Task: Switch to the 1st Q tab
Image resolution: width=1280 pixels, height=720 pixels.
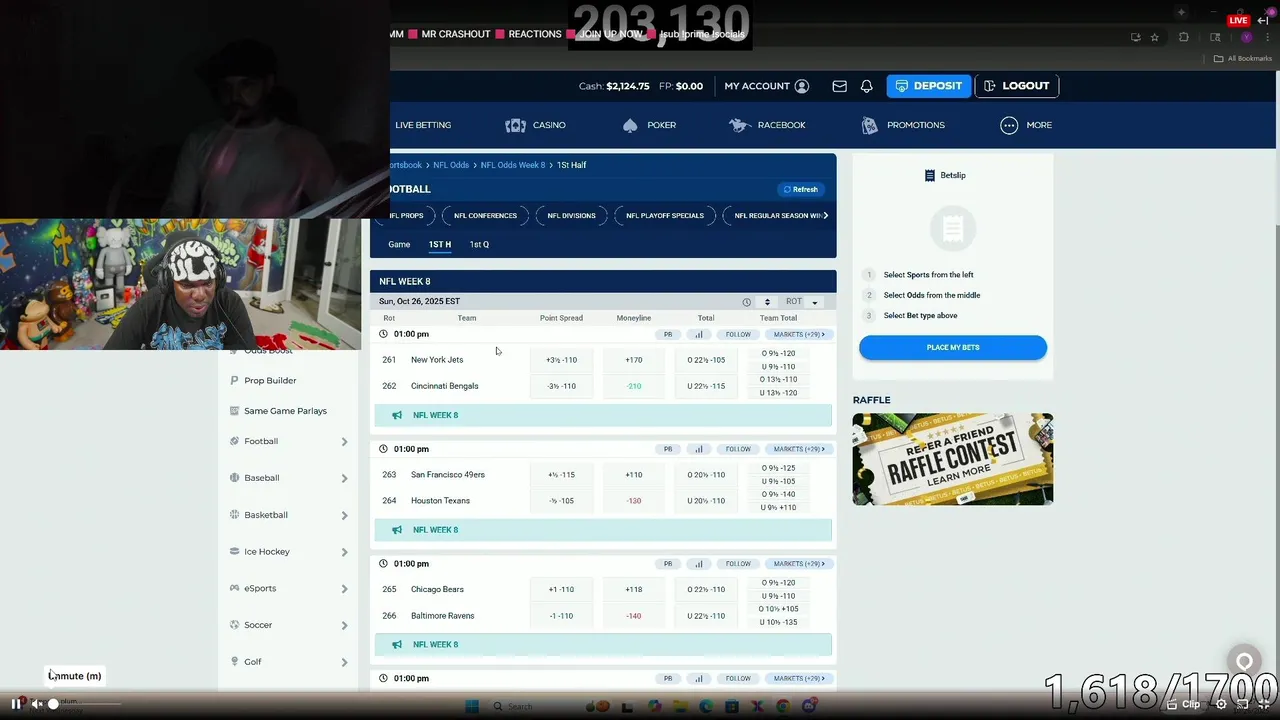Action: [479, 244]
